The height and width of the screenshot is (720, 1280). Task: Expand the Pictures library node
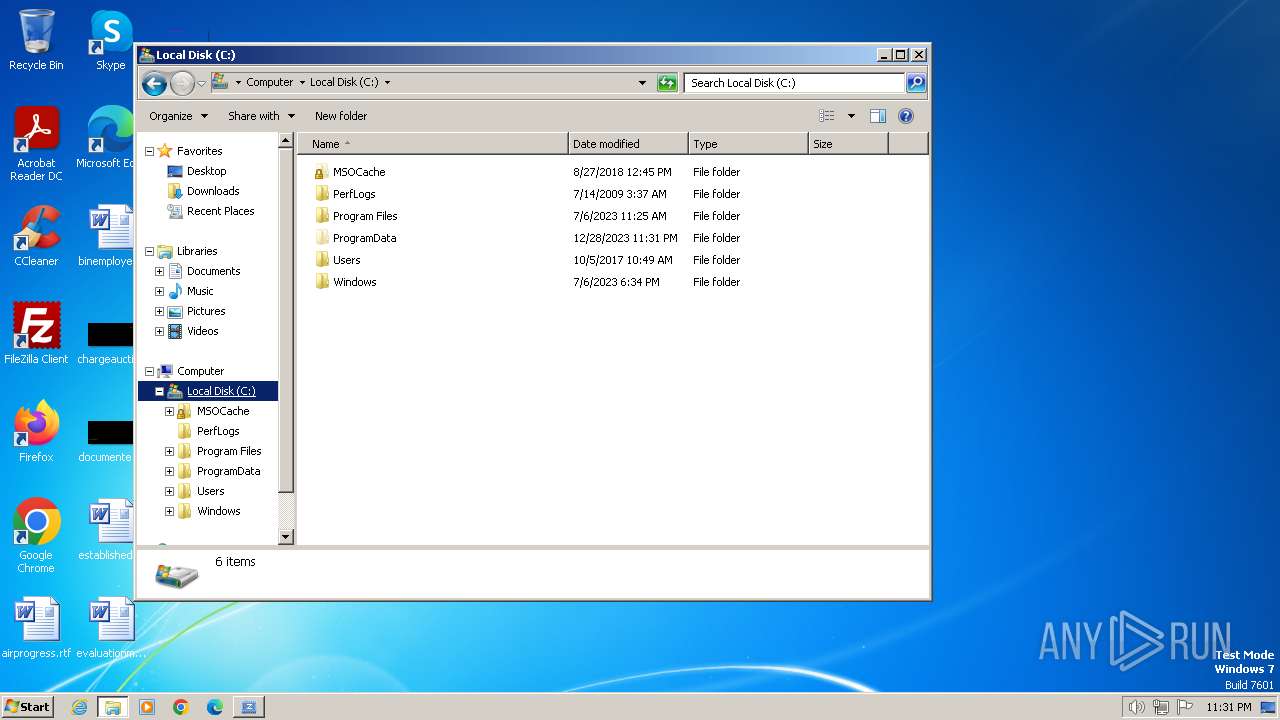pyautogui.click(x=159, y=311)
